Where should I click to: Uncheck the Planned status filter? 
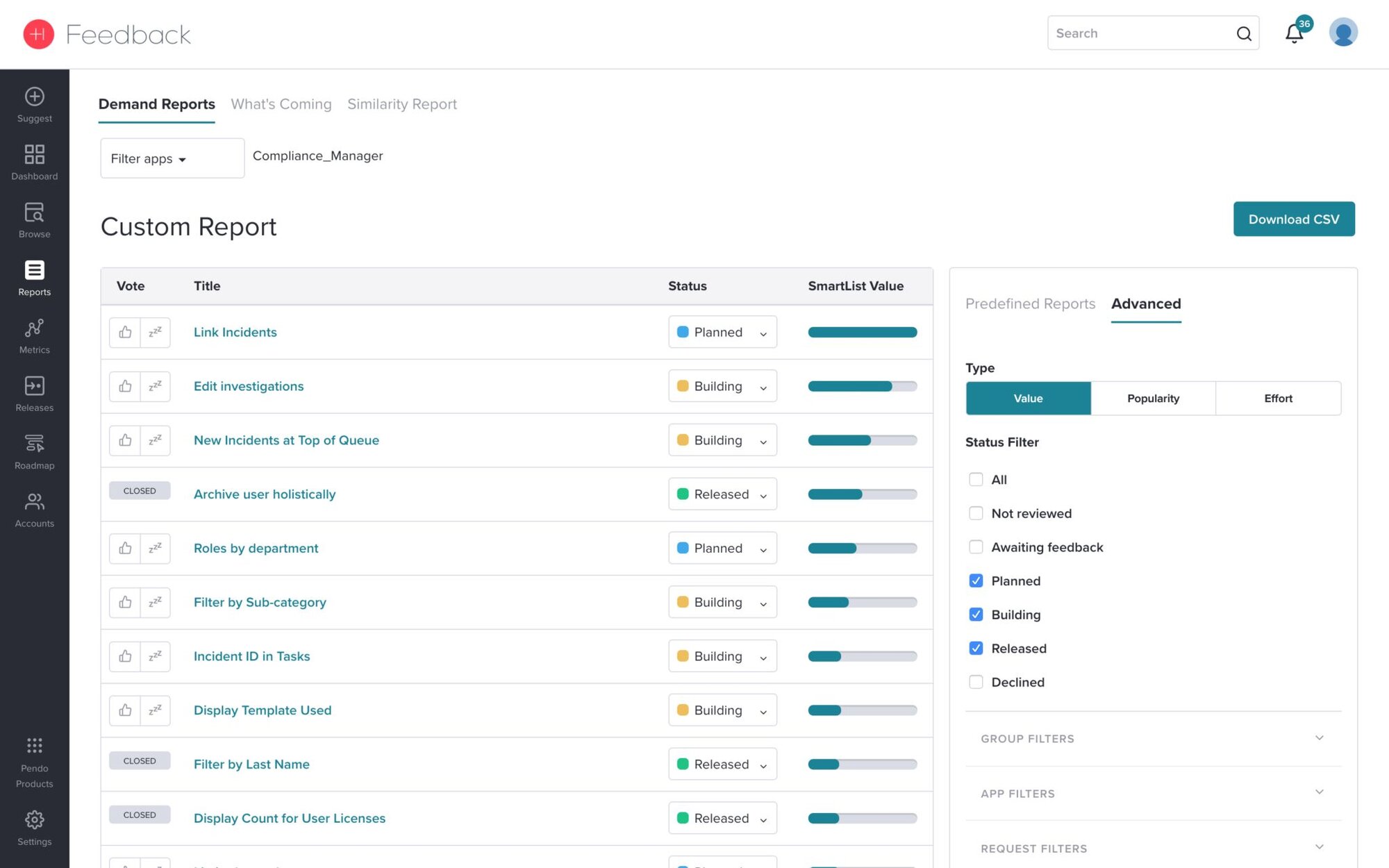point(976,581)
